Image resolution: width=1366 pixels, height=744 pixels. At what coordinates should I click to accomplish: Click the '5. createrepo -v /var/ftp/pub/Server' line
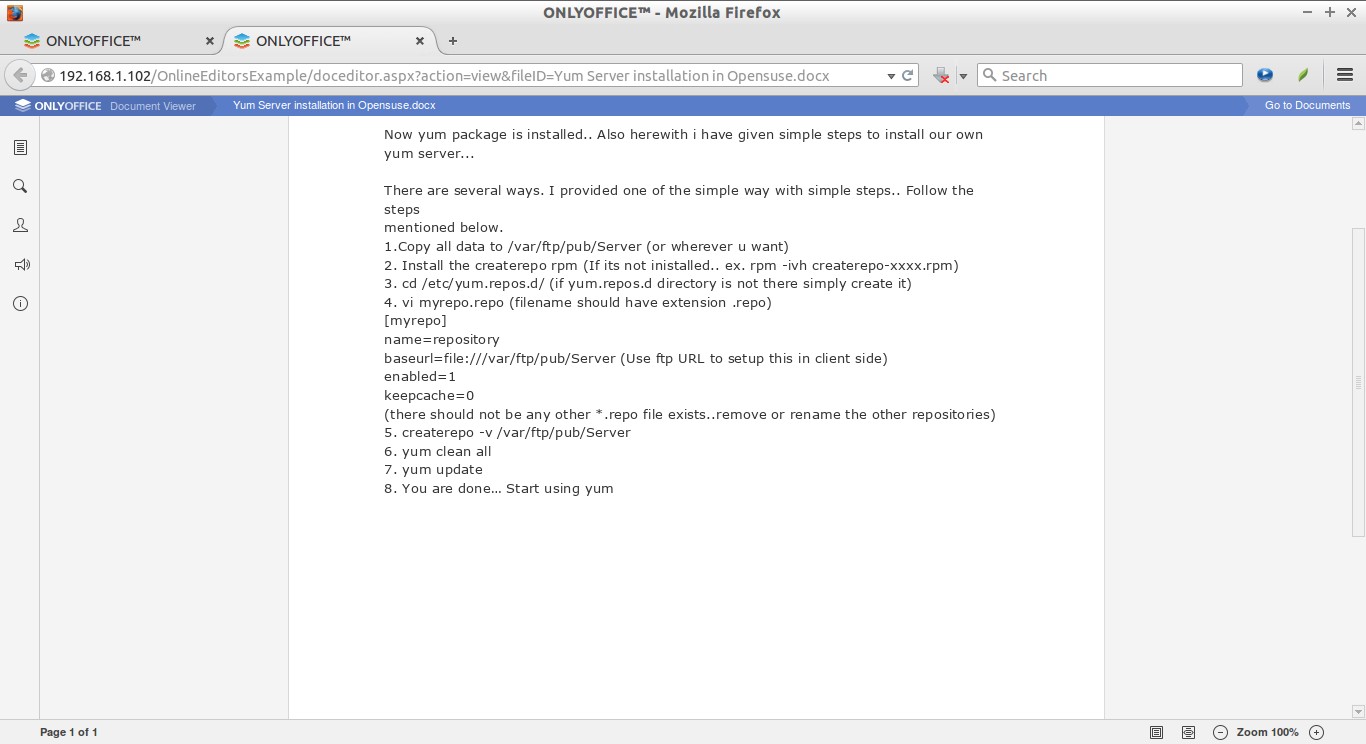pos(507,432)
